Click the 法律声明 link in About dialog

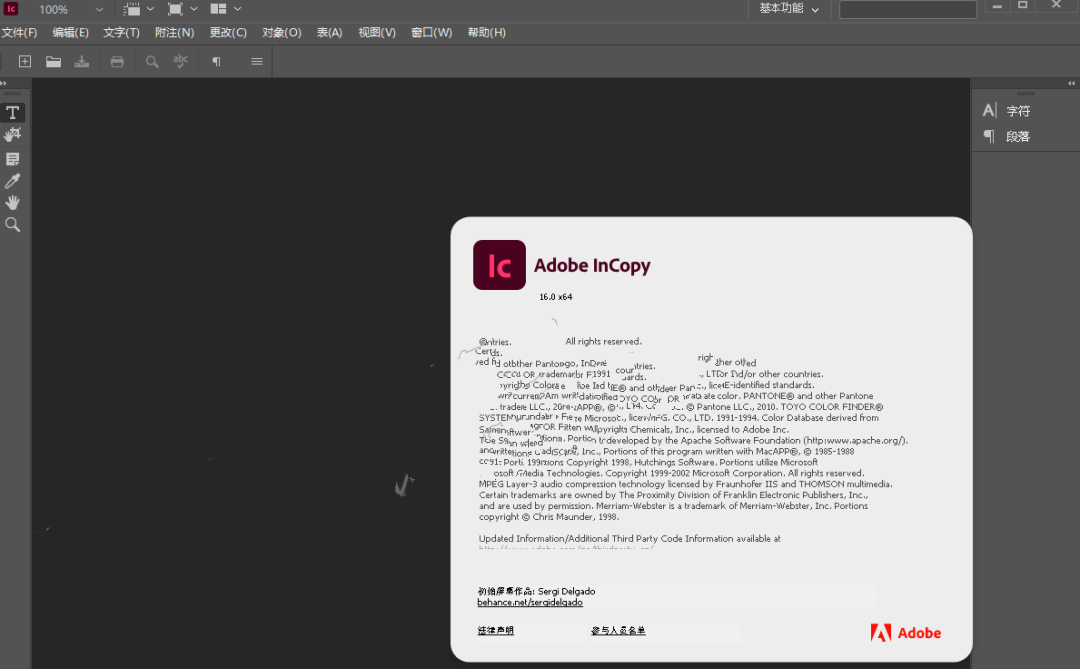pos(495,630)
